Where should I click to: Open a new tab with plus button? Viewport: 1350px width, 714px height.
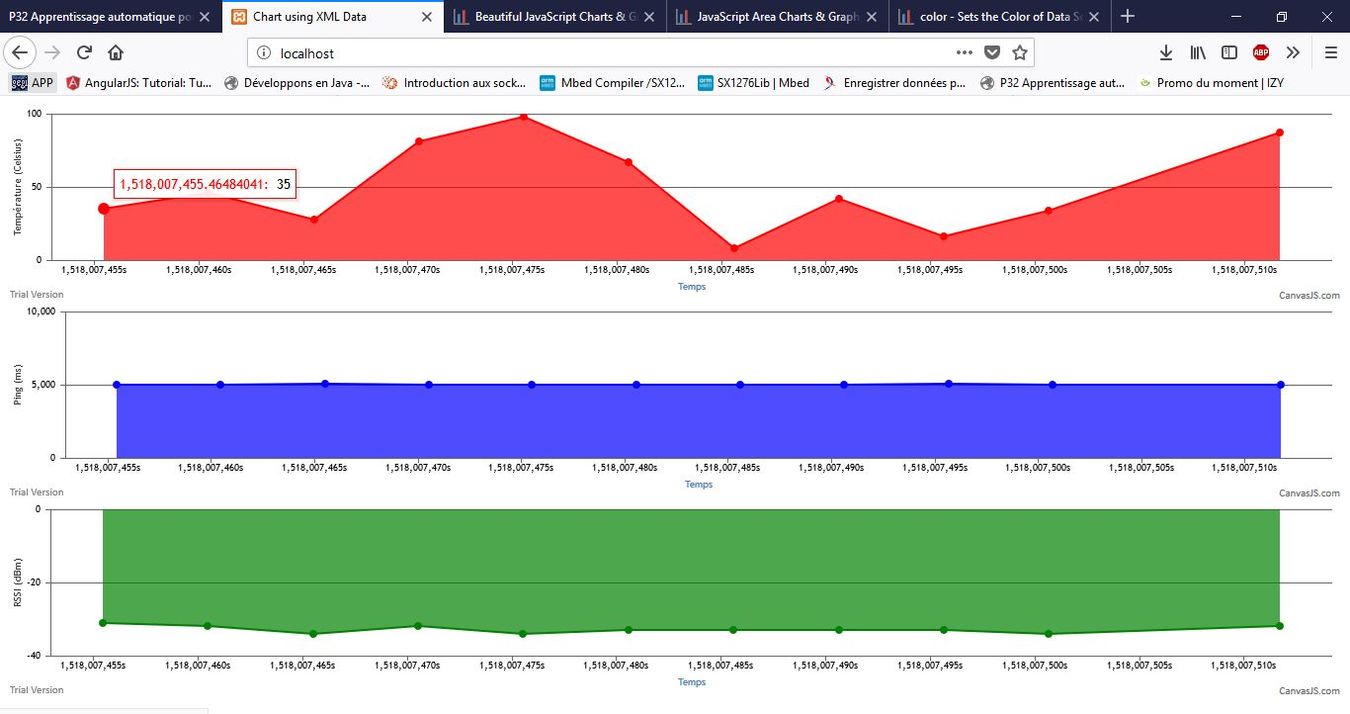click(x=1128, y=17)
